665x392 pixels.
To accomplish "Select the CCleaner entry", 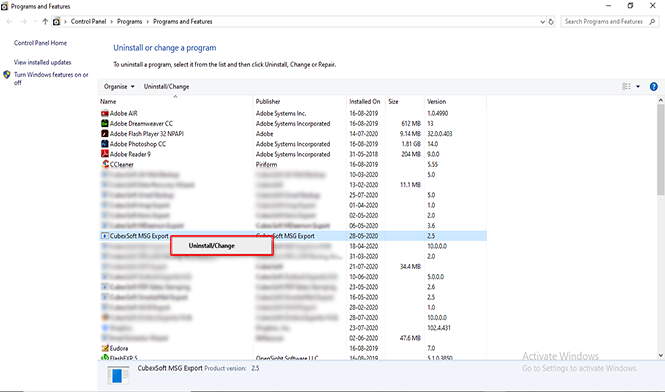I will pyautogui.click(x=122, y=164).
